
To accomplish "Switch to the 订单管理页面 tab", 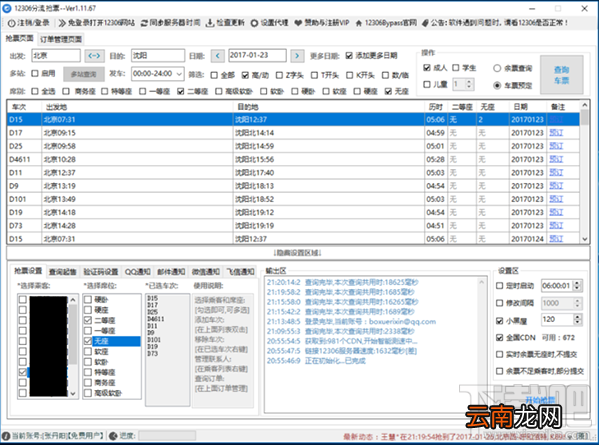I will click(61, 39).
